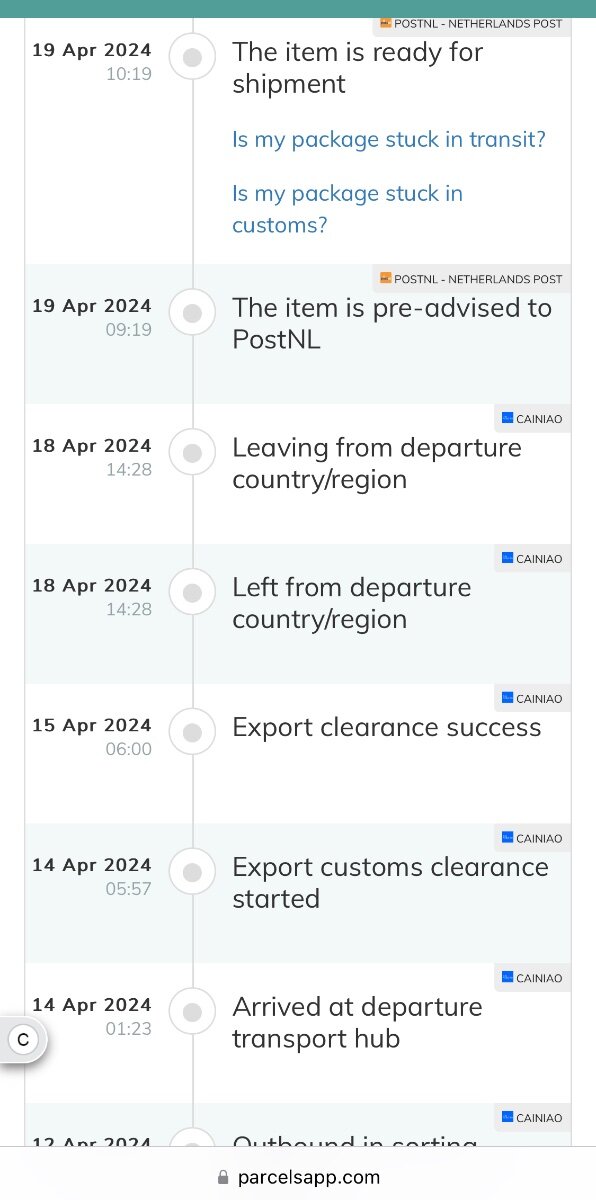
Task: Tap the floating circular C button
Action: (23, 1040)
